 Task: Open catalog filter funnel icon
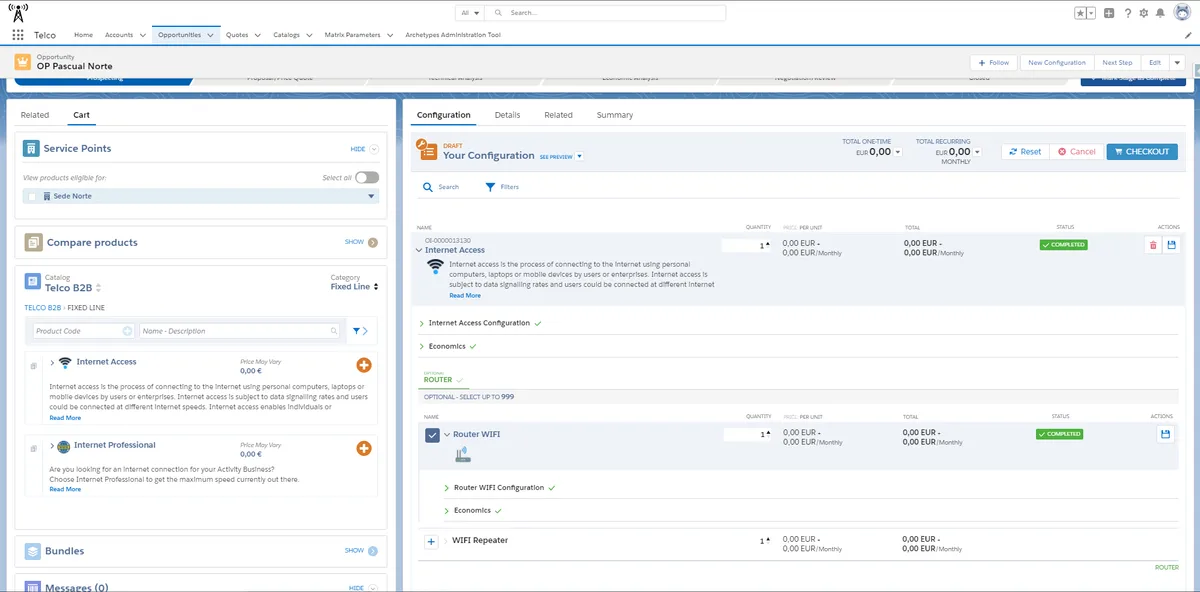(x=357, y=331)
